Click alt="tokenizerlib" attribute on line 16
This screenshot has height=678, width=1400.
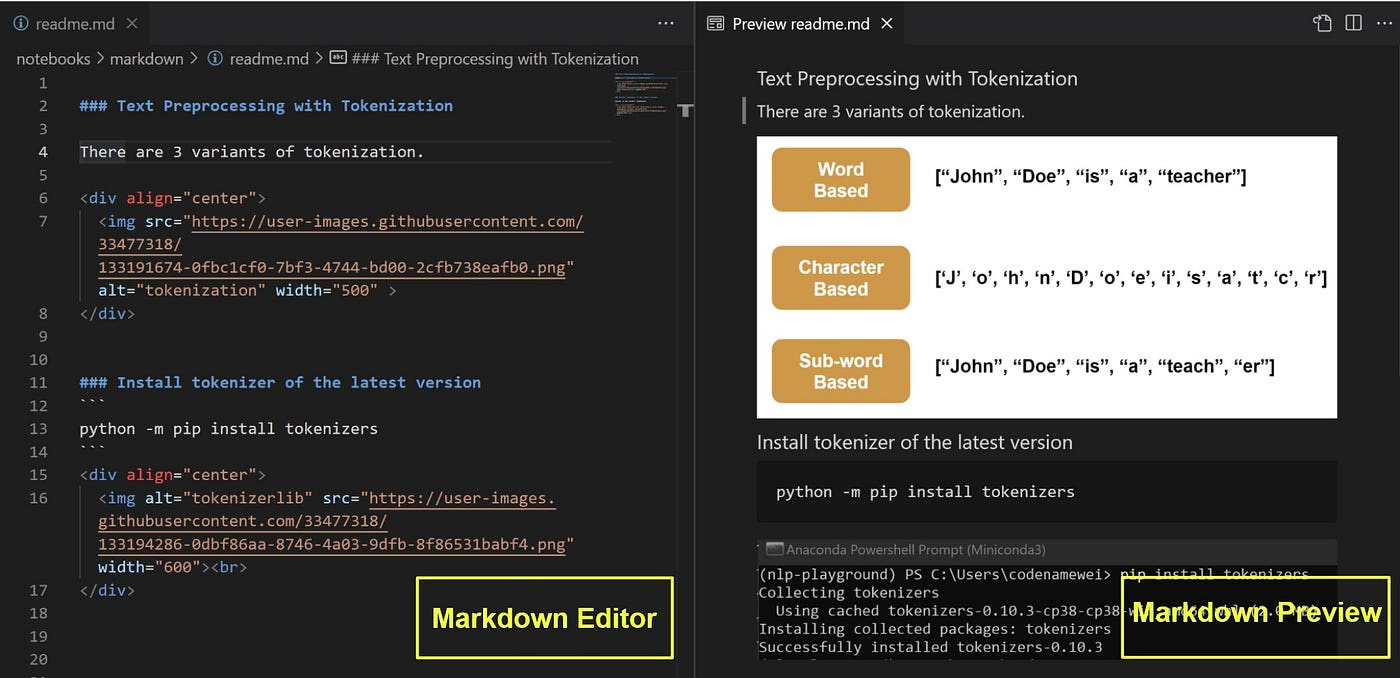tap(228, 498)
